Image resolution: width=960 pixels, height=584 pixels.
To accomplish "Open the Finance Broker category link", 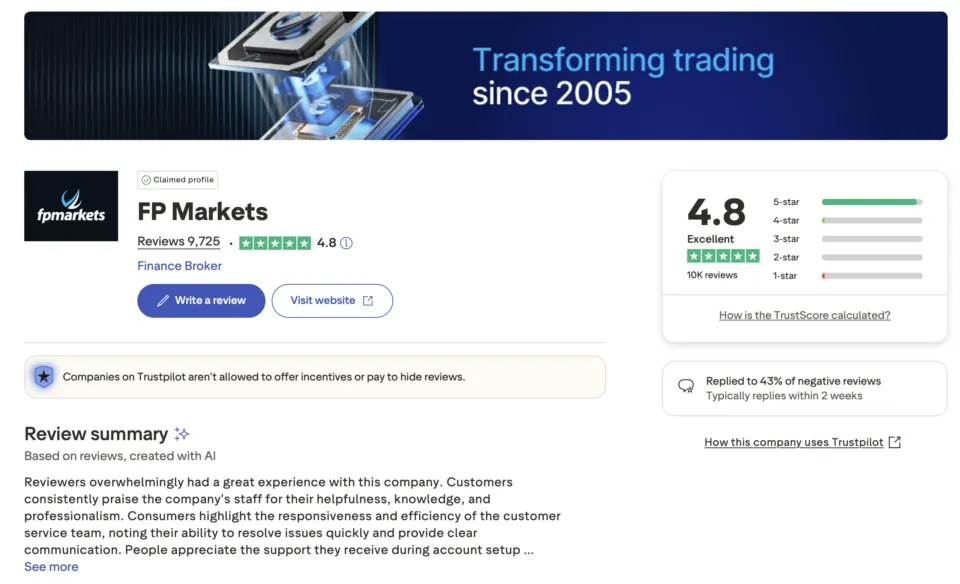I will click(179, 266).
